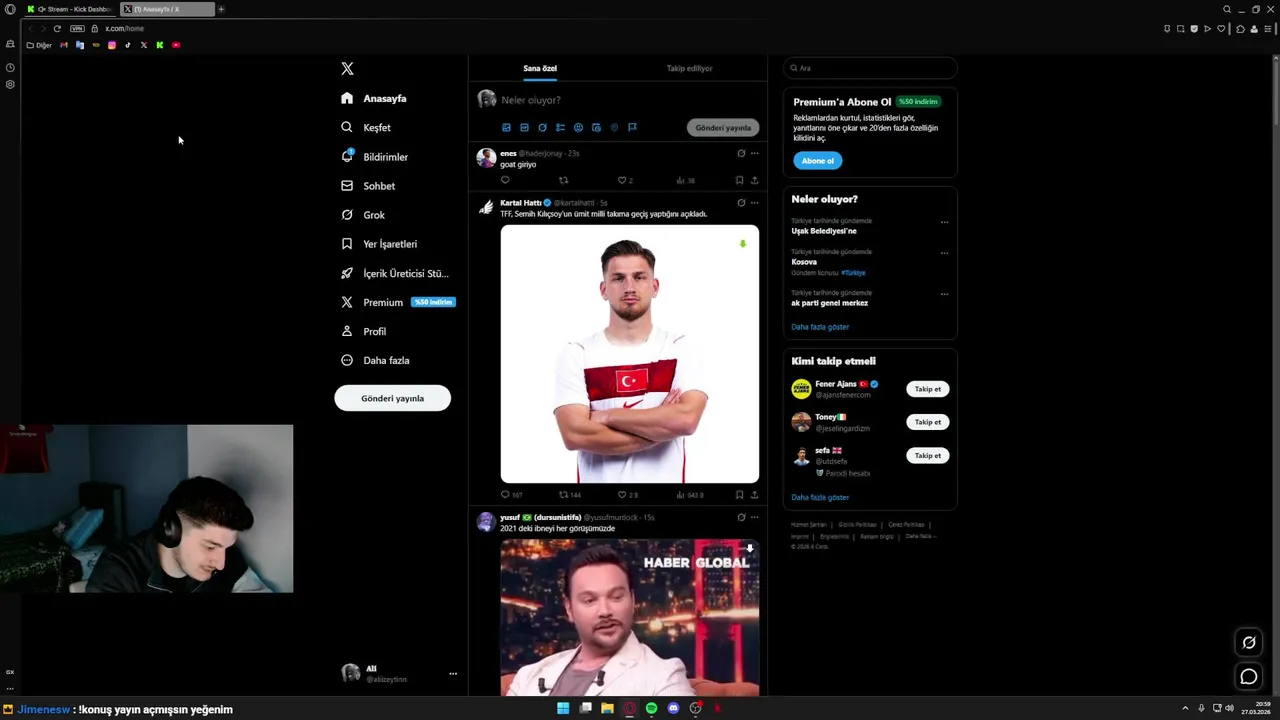Add media image in composer
The width and height of the screenshot is (1280, 720).
(x=506, y=128)
